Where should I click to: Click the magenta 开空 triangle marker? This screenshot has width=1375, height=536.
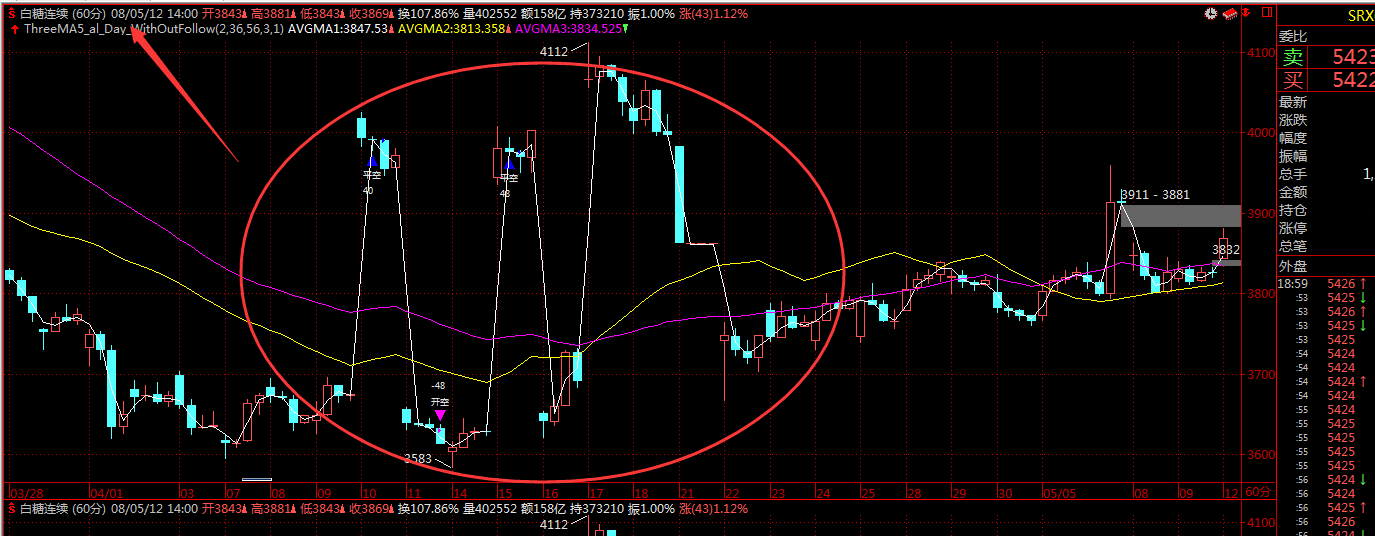440,415
